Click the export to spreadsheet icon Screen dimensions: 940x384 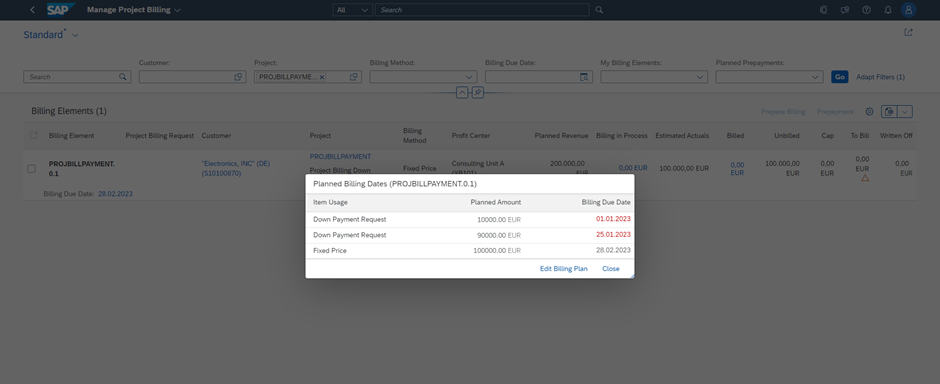click(x=889, y=111)
